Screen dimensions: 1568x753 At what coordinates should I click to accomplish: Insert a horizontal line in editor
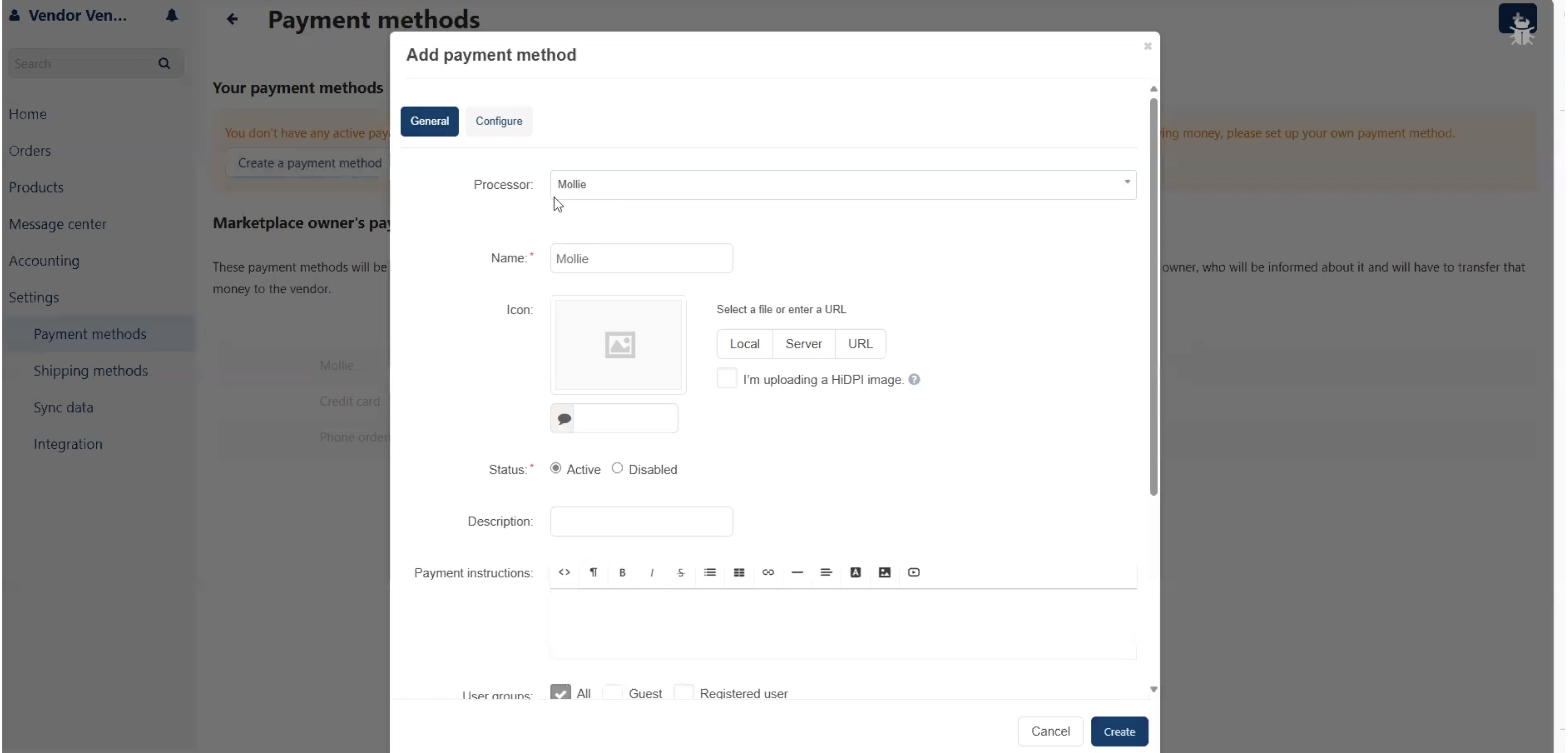797,572
